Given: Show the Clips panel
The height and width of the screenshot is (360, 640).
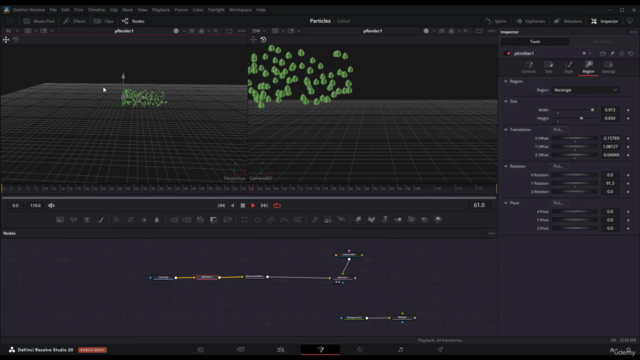Looking at the screenshot, I should coord(104,21).
